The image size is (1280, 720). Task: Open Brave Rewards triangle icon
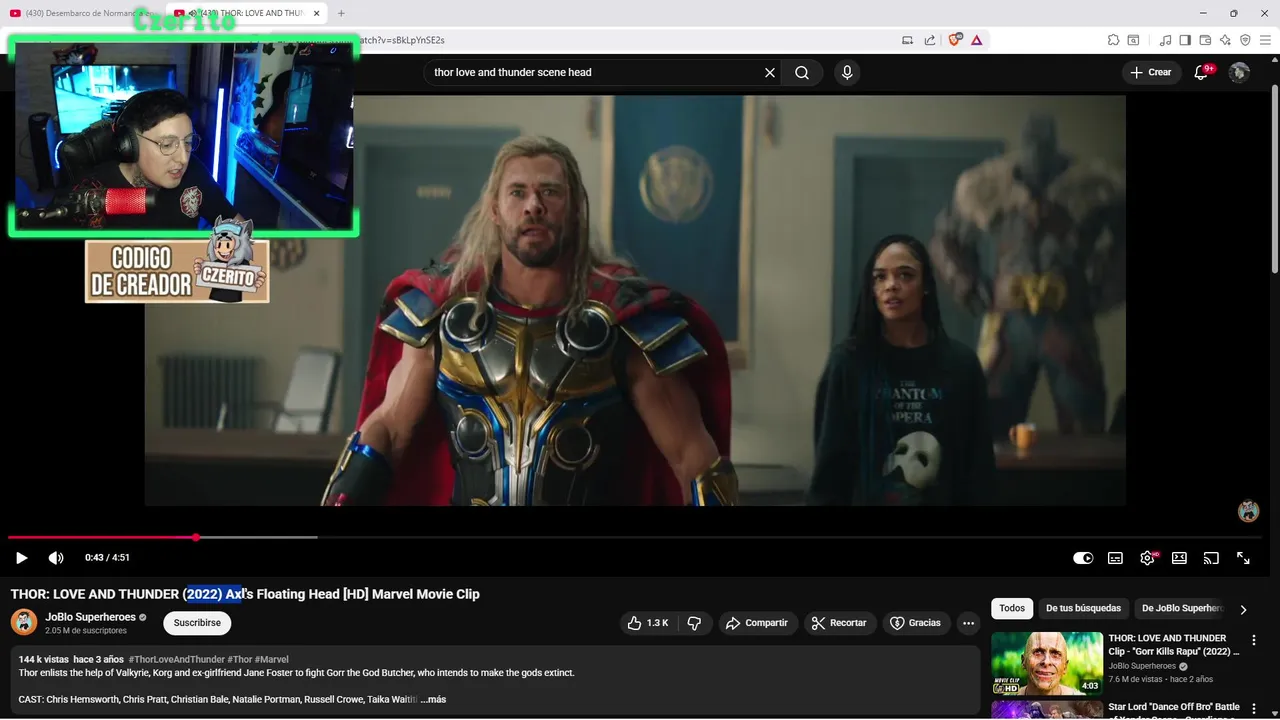(976, 40)
